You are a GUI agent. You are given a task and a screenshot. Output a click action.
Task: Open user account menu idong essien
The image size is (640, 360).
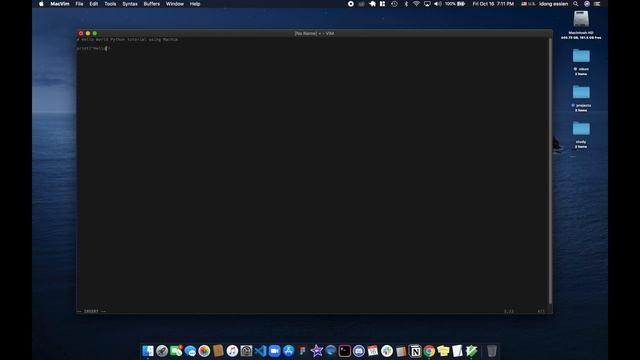coord(553,4)
